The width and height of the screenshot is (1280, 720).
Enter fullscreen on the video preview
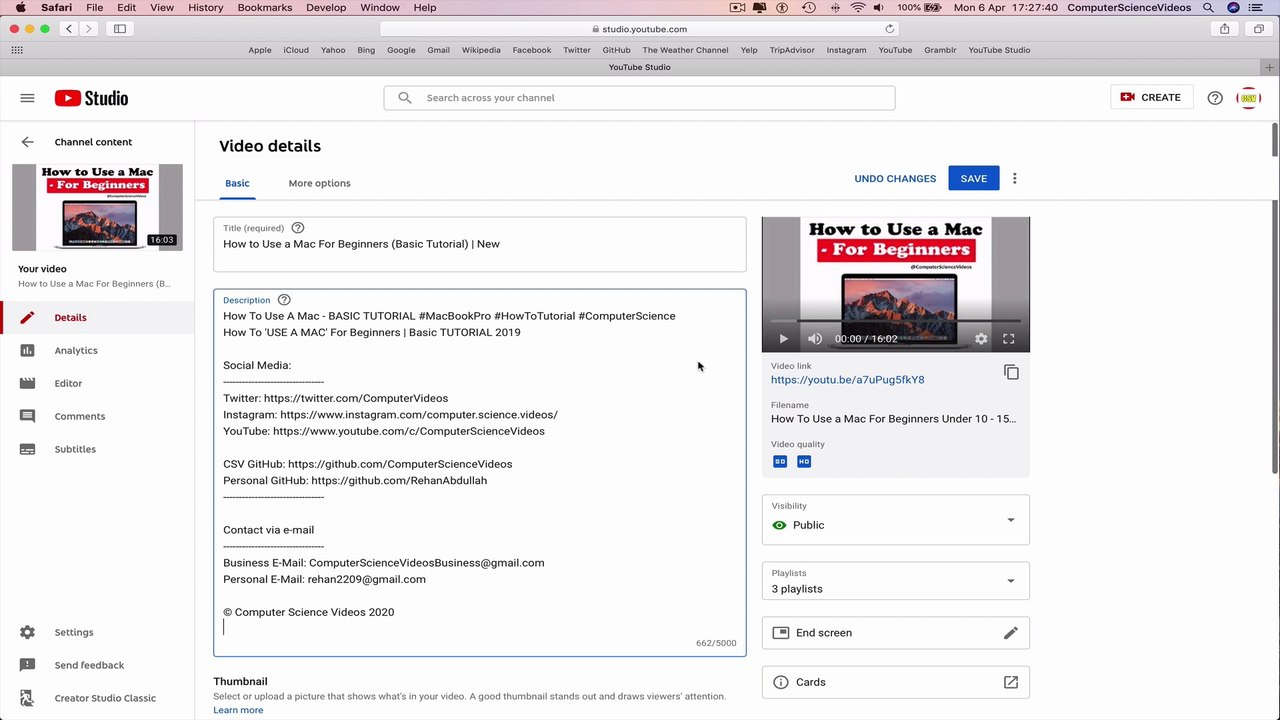pyautogui.click(x=1009, y=339)
